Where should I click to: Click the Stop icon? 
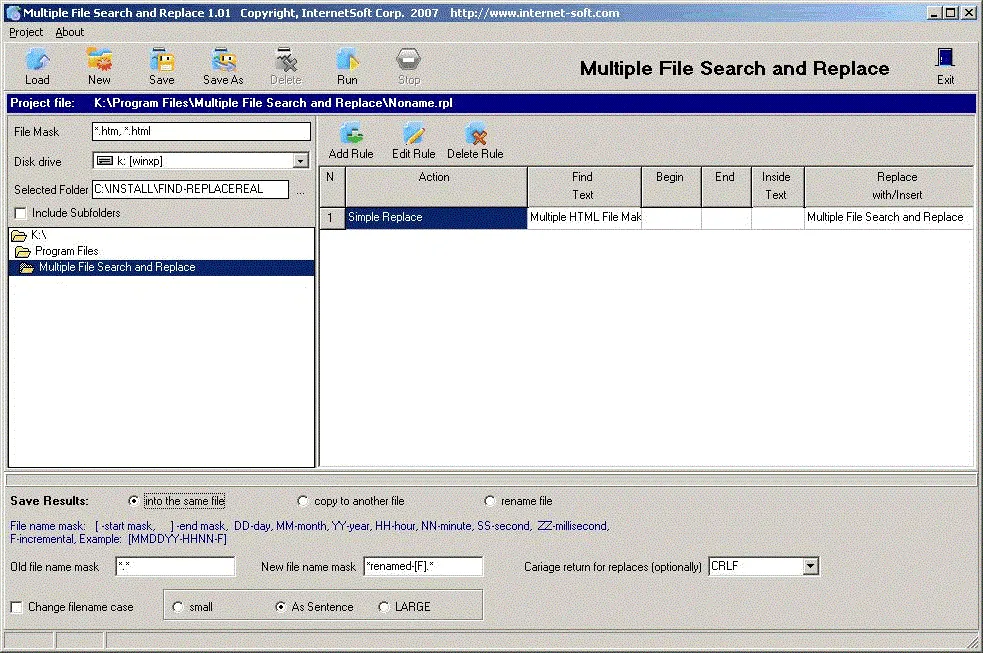pos(408,62)
